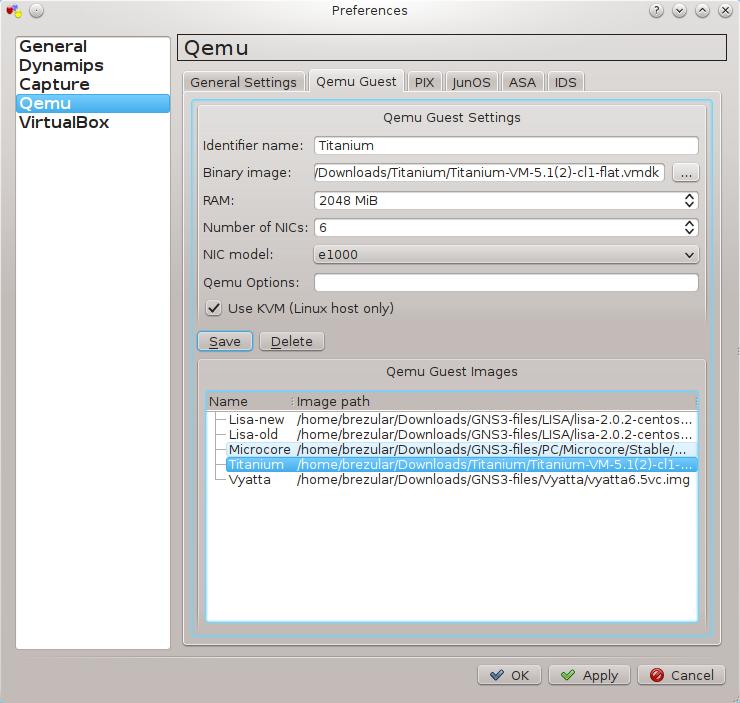This screenshot has width=740, height=703.
Task: Click the Qemu Options text field
Action: (x=506, y=282)
